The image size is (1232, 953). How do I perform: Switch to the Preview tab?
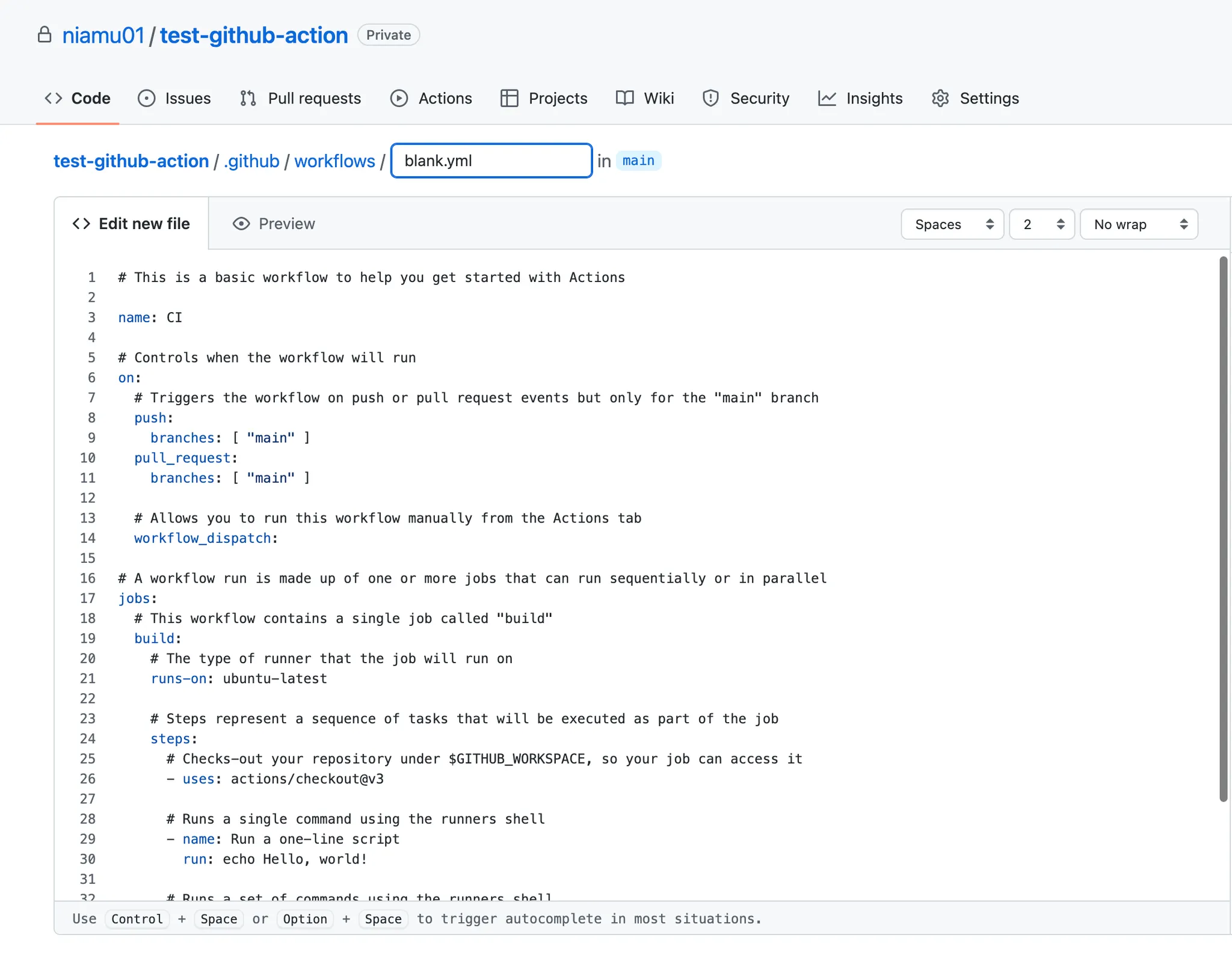[x=286, y=224]
